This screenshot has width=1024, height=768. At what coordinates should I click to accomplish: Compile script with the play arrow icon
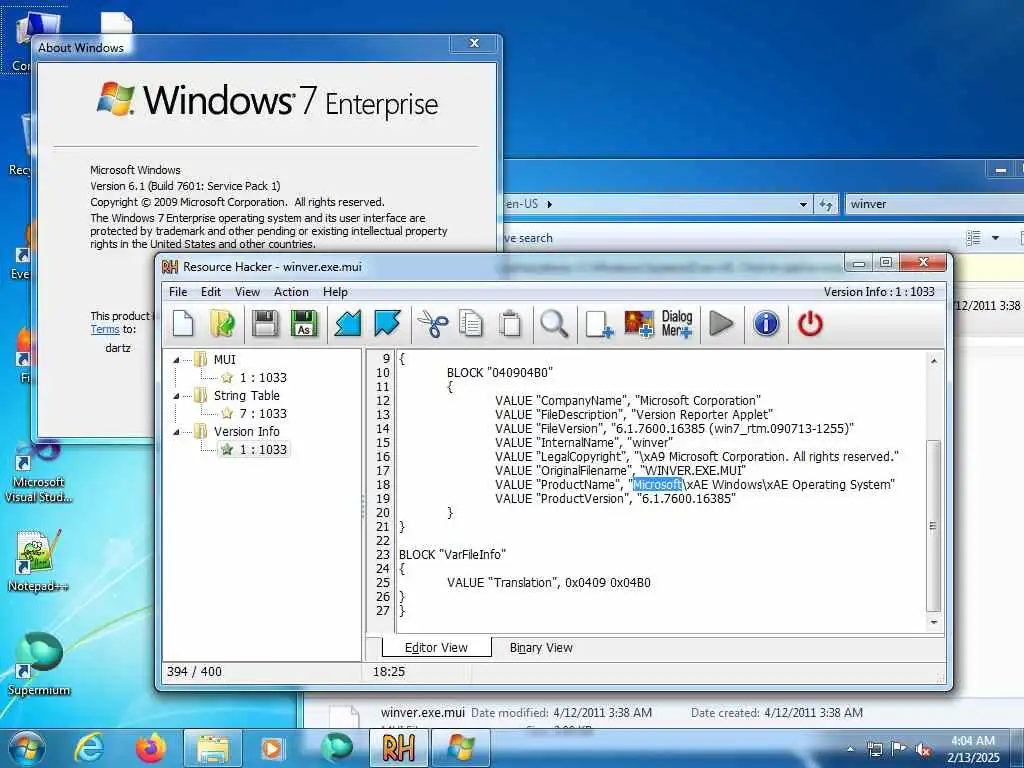pos(721,323)
